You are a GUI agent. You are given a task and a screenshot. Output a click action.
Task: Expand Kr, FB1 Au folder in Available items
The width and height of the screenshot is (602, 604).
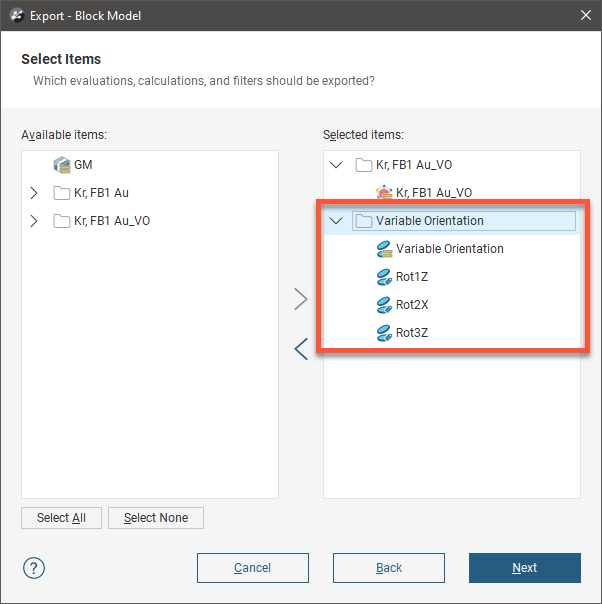click(x=34, y=193)
